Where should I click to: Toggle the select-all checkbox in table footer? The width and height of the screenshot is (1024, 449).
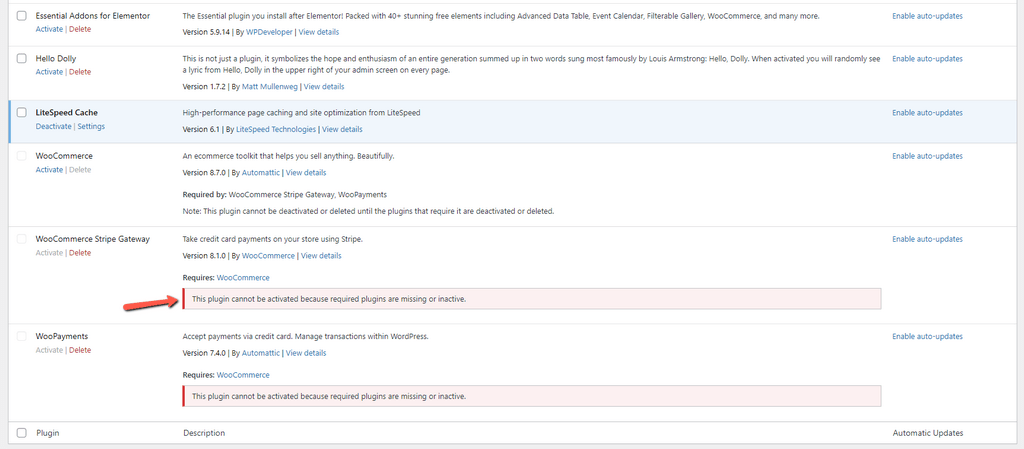pyautogui.click(x=22, y=433)
